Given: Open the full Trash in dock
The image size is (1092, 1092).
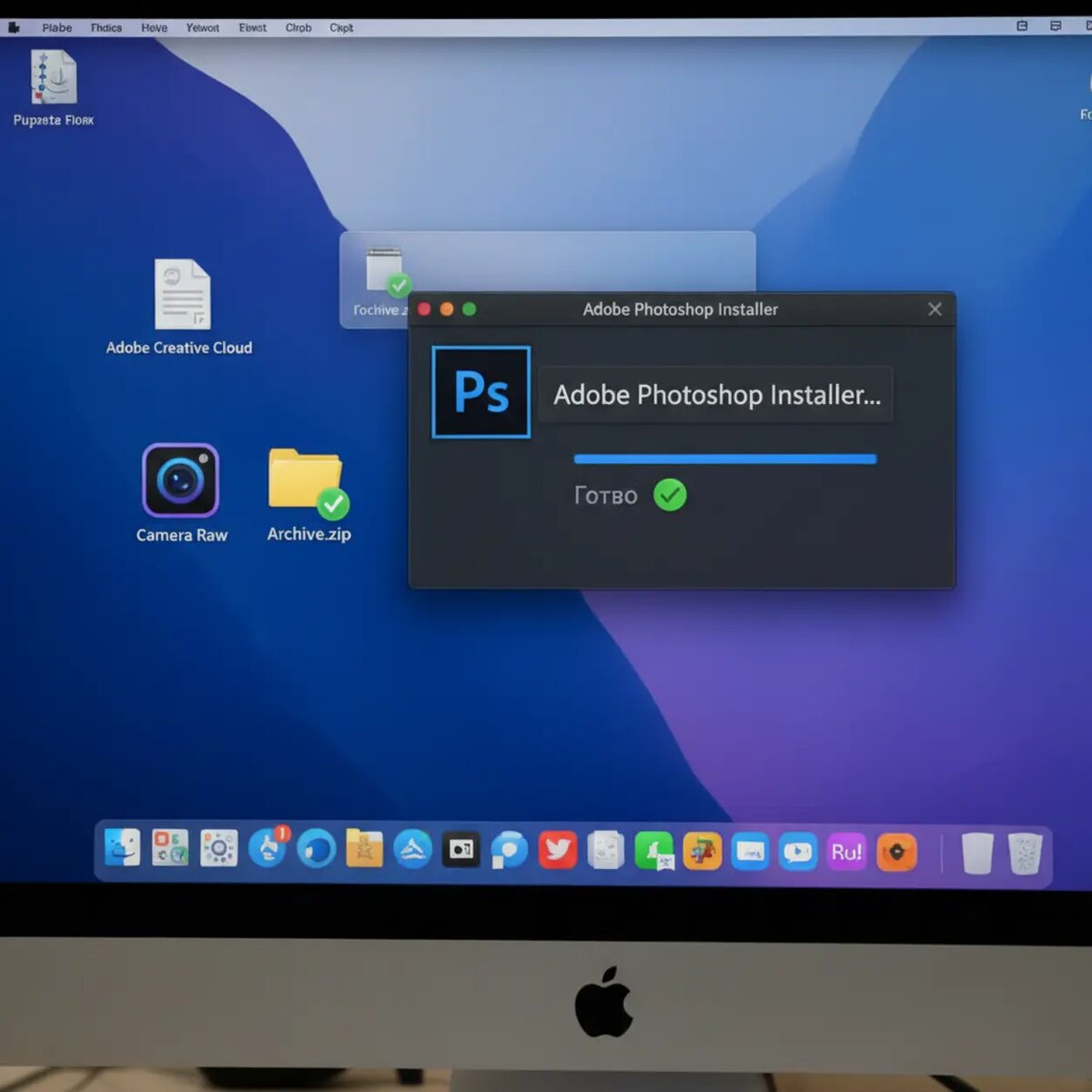Looking at the screenshot, I should coord(1026,854).
